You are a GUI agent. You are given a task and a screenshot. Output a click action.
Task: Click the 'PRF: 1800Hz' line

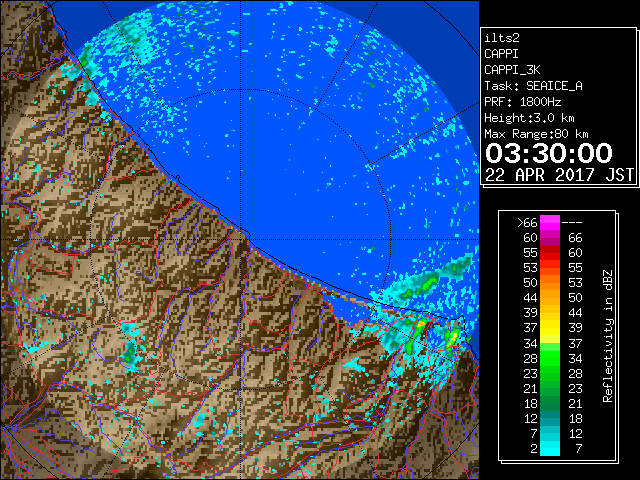coord(523,102)
